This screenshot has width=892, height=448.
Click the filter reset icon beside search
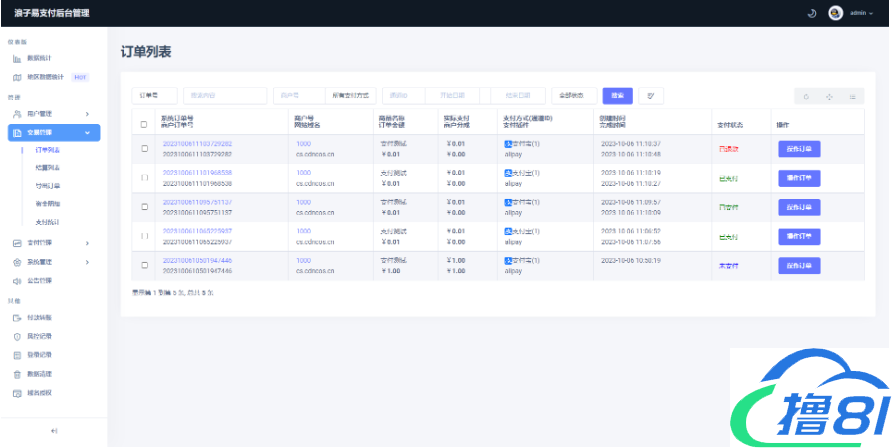tap(650, 96)
